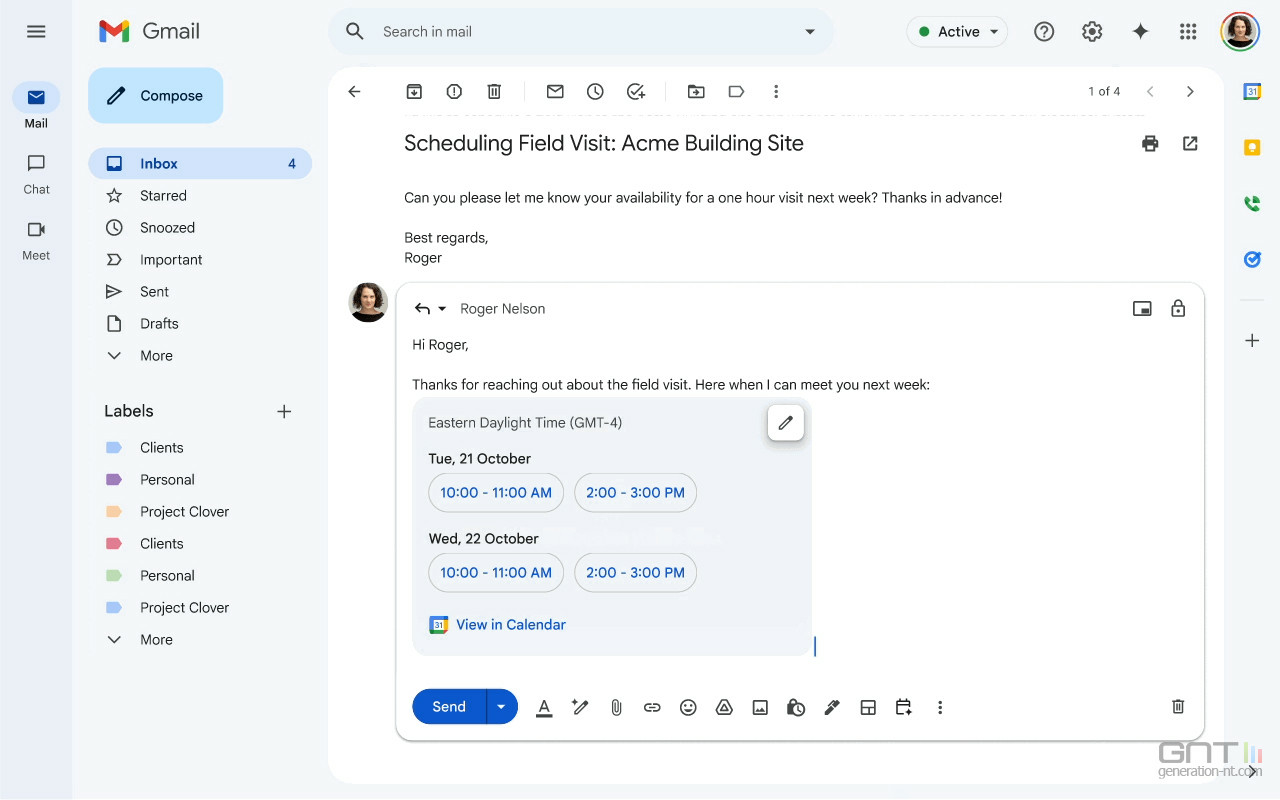Image resolution: width=1280 pixels, height=800 pixels.
Task: Open the Starred folder
Action: (x=163, y=196)
